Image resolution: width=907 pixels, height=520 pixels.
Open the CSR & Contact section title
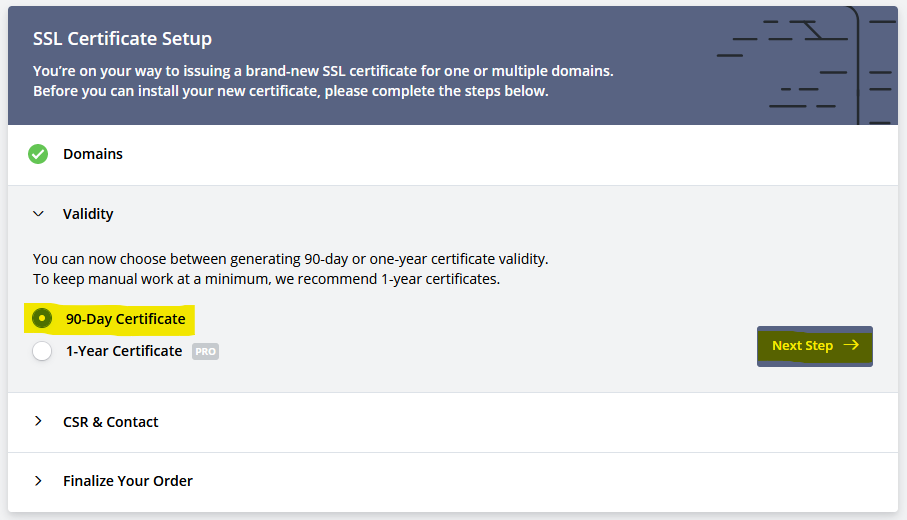110,422
